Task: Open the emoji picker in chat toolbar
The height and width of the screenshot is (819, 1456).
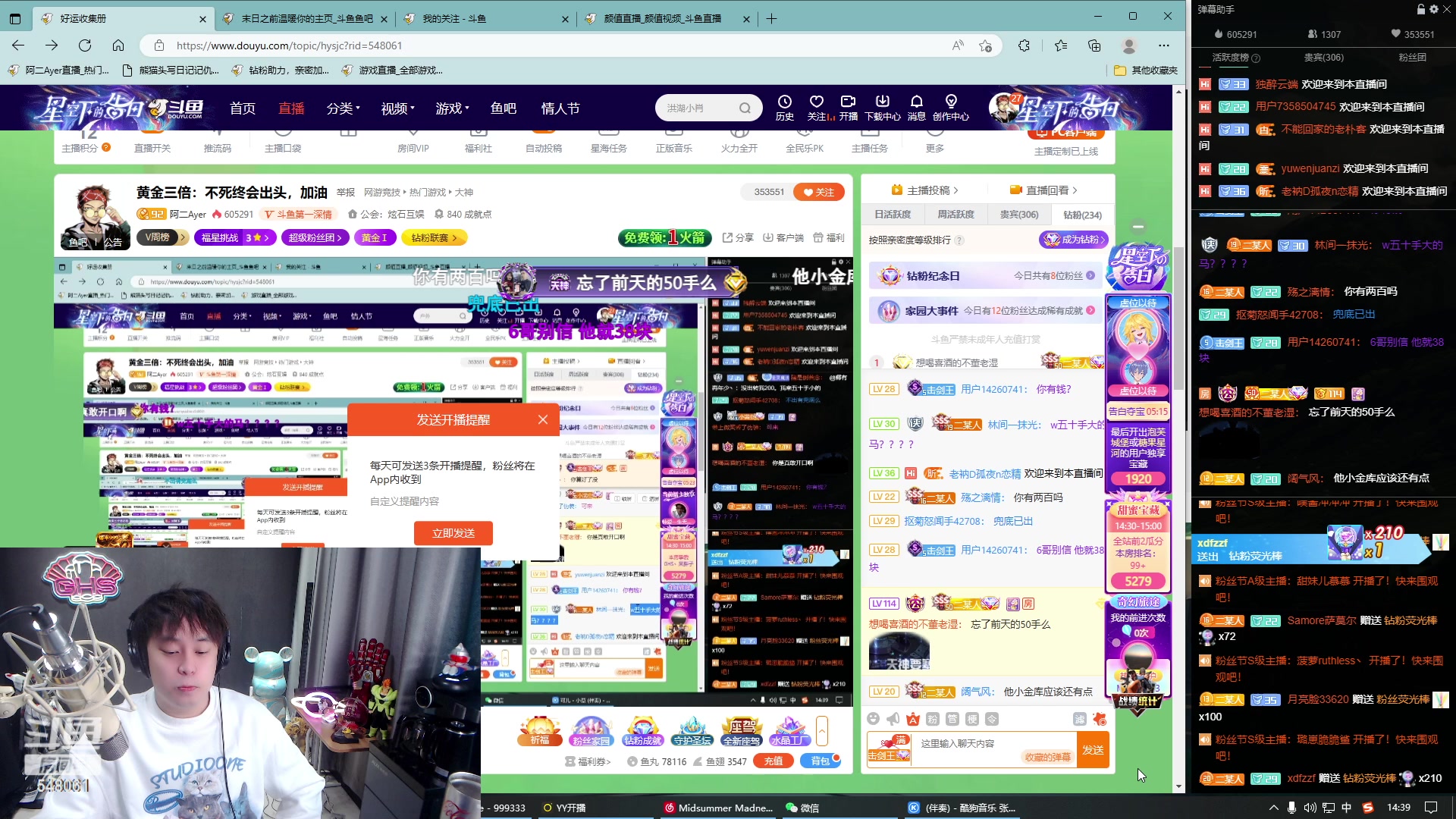Action: [873, 719]
